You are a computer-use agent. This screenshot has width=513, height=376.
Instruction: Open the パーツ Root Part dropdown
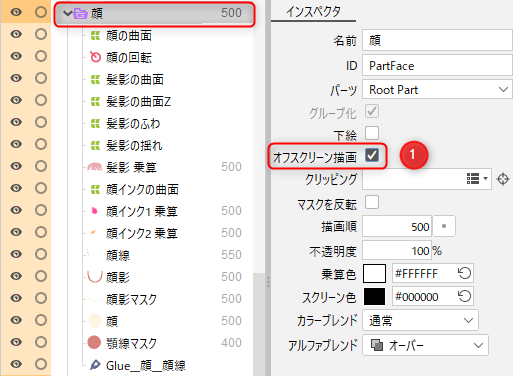(437, 89)
